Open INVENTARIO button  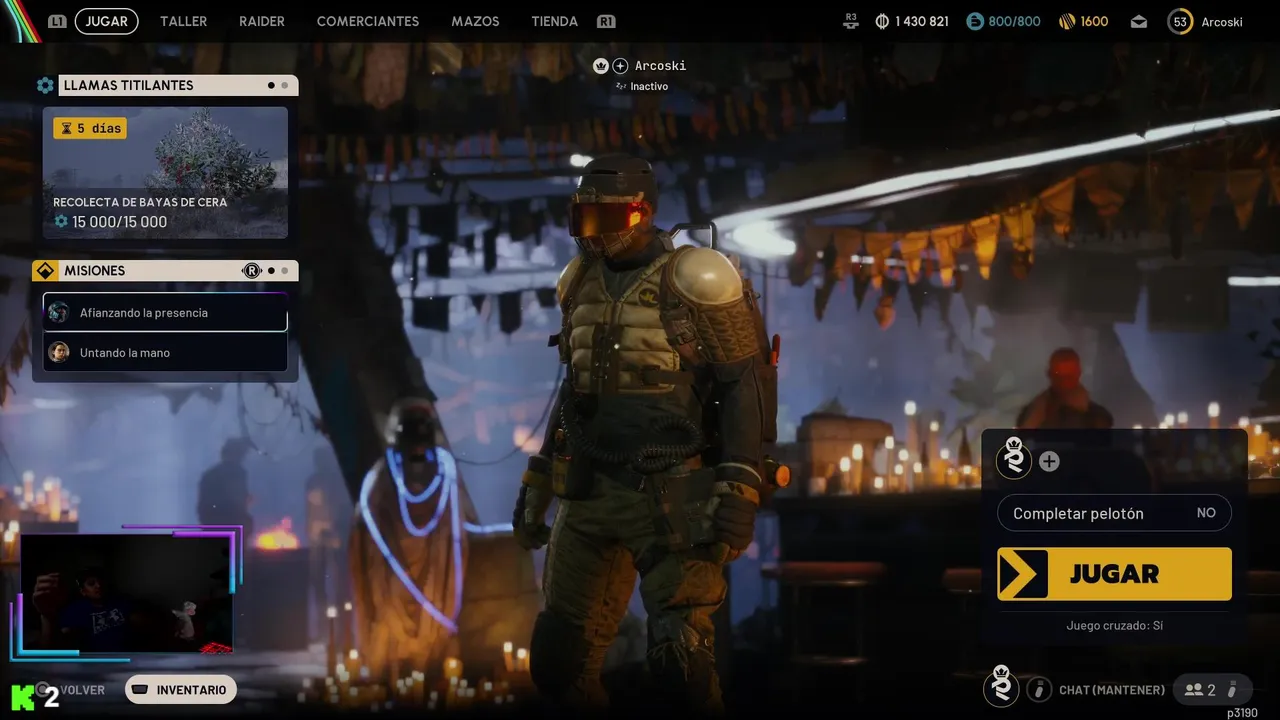click(x=180, y=690)
